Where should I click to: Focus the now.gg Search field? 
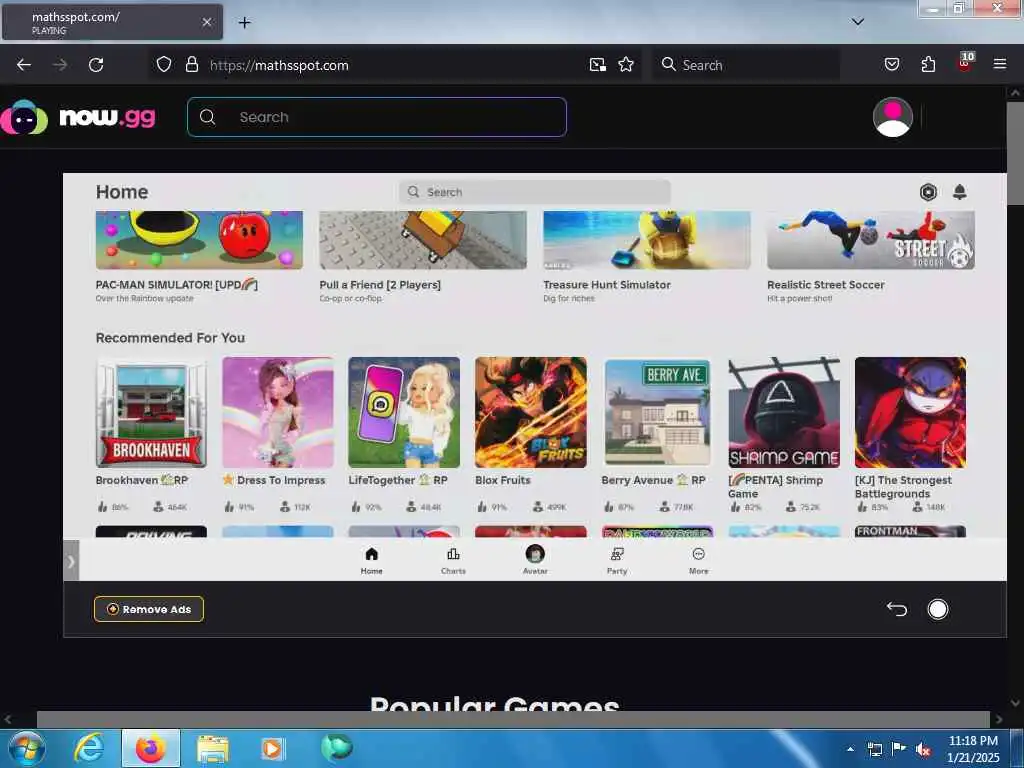pos(377,117)
